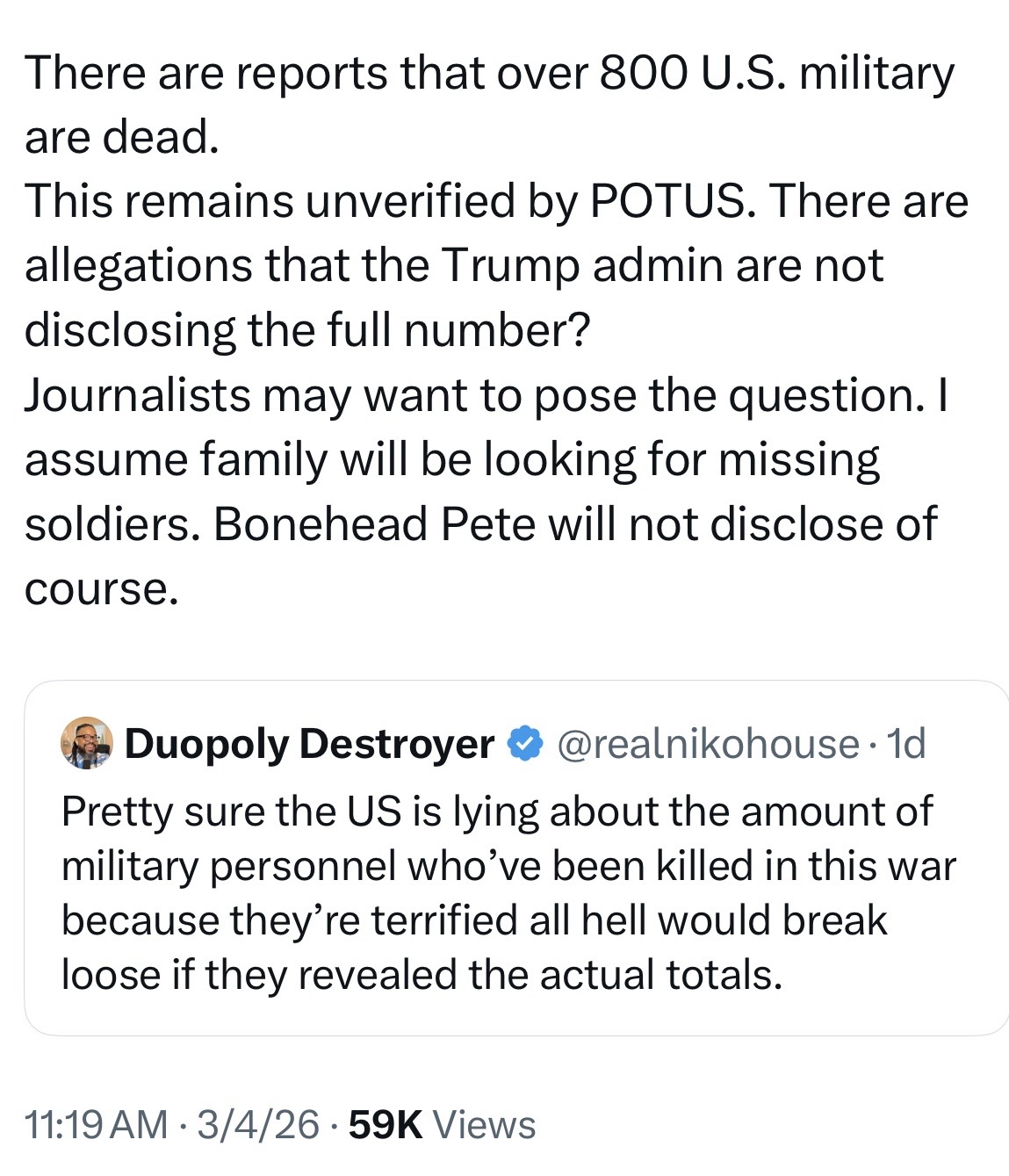Screen dimensions: 1009x1176
Task: Open the 11:19 AM post timestamp
Action: click(x=96, y=1124)
